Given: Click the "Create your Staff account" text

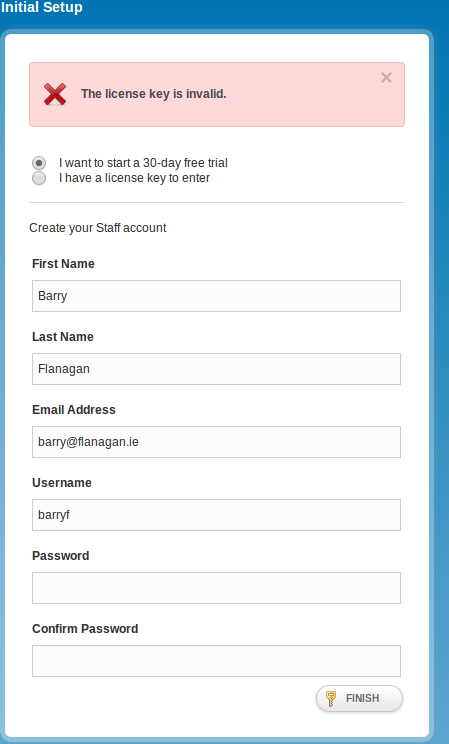Looking at the screenshot, I should (98, 228).
